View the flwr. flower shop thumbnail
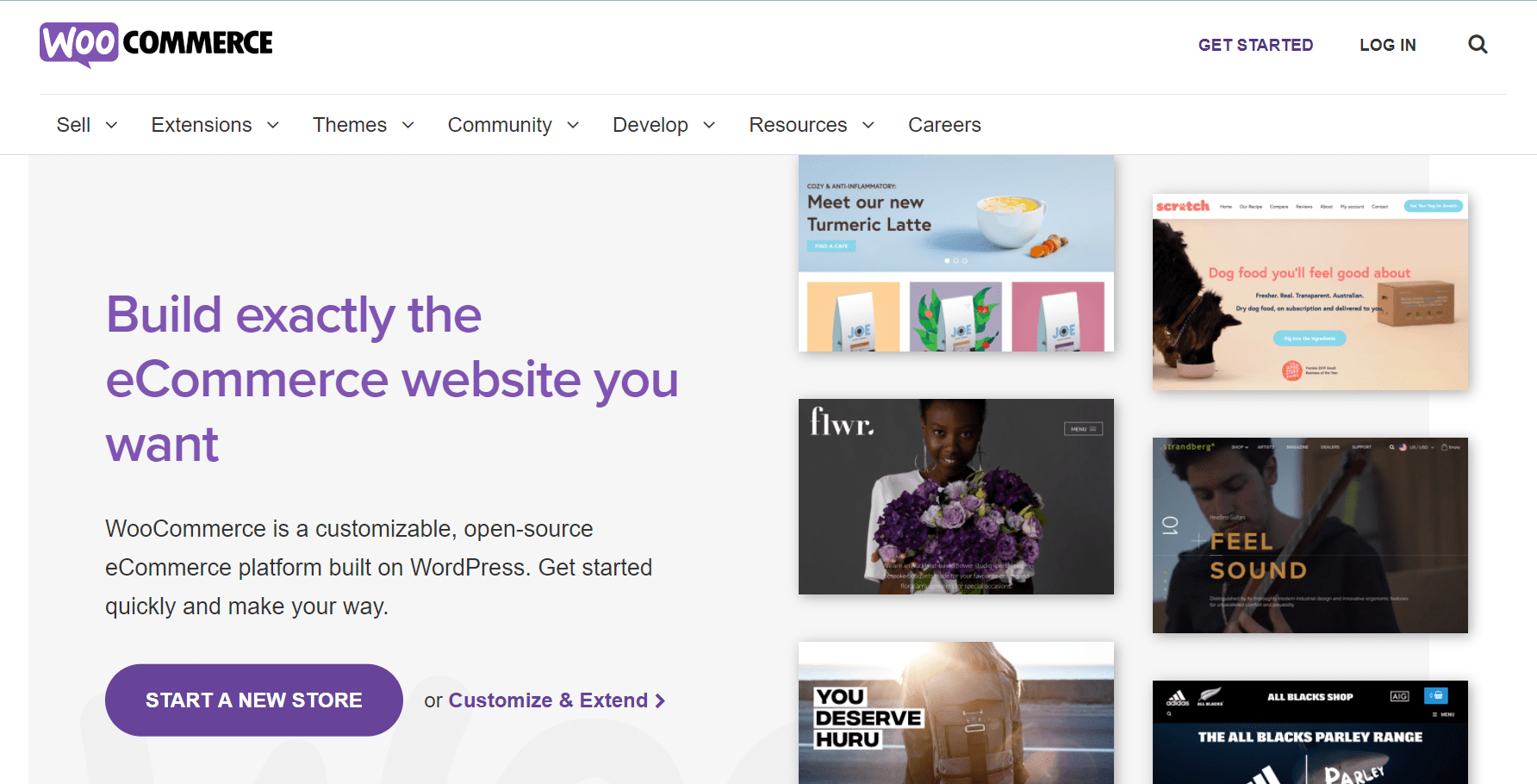Image resolution: width=1537 pixels, height=784 pixels. [x=956, y=496]
